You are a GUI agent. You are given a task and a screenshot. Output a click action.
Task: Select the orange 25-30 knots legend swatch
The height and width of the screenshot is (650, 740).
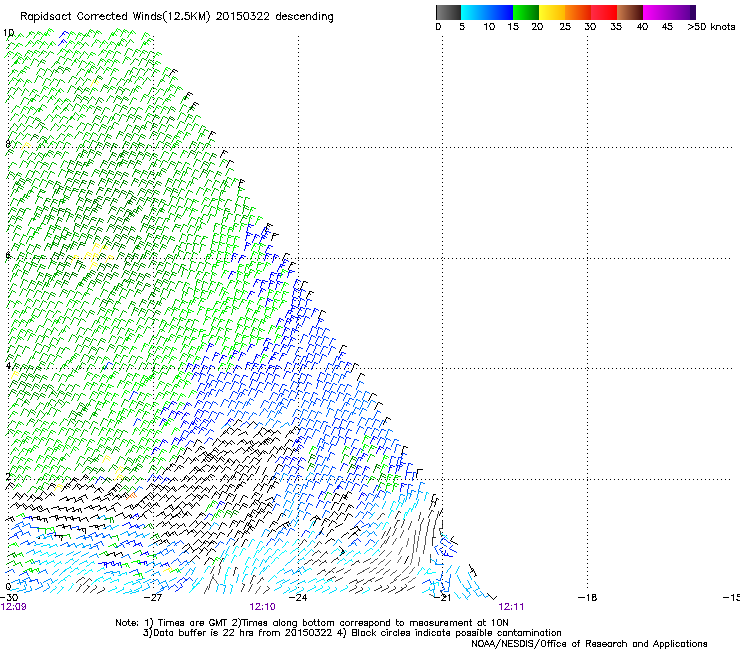pyautogui.click(x=578, y=12)
